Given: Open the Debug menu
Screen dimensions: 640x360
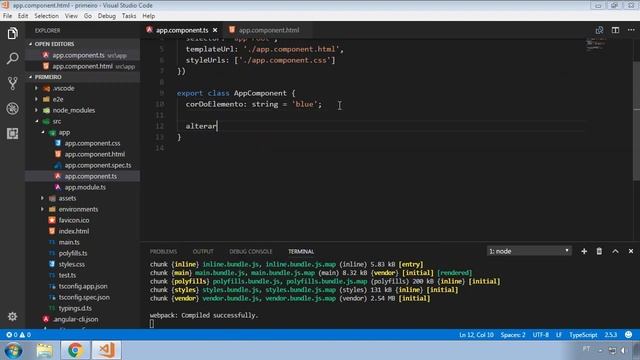Looking at the screenshot, I should 107,16.
